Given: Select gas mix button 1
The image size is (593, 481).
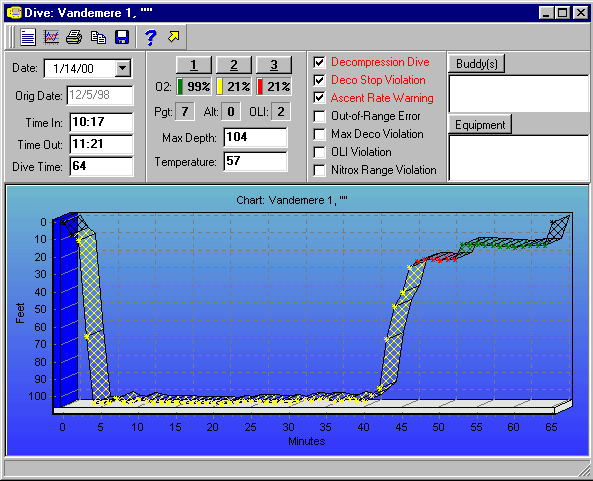Looking at the screenshot, I should (x=194, y=65).
